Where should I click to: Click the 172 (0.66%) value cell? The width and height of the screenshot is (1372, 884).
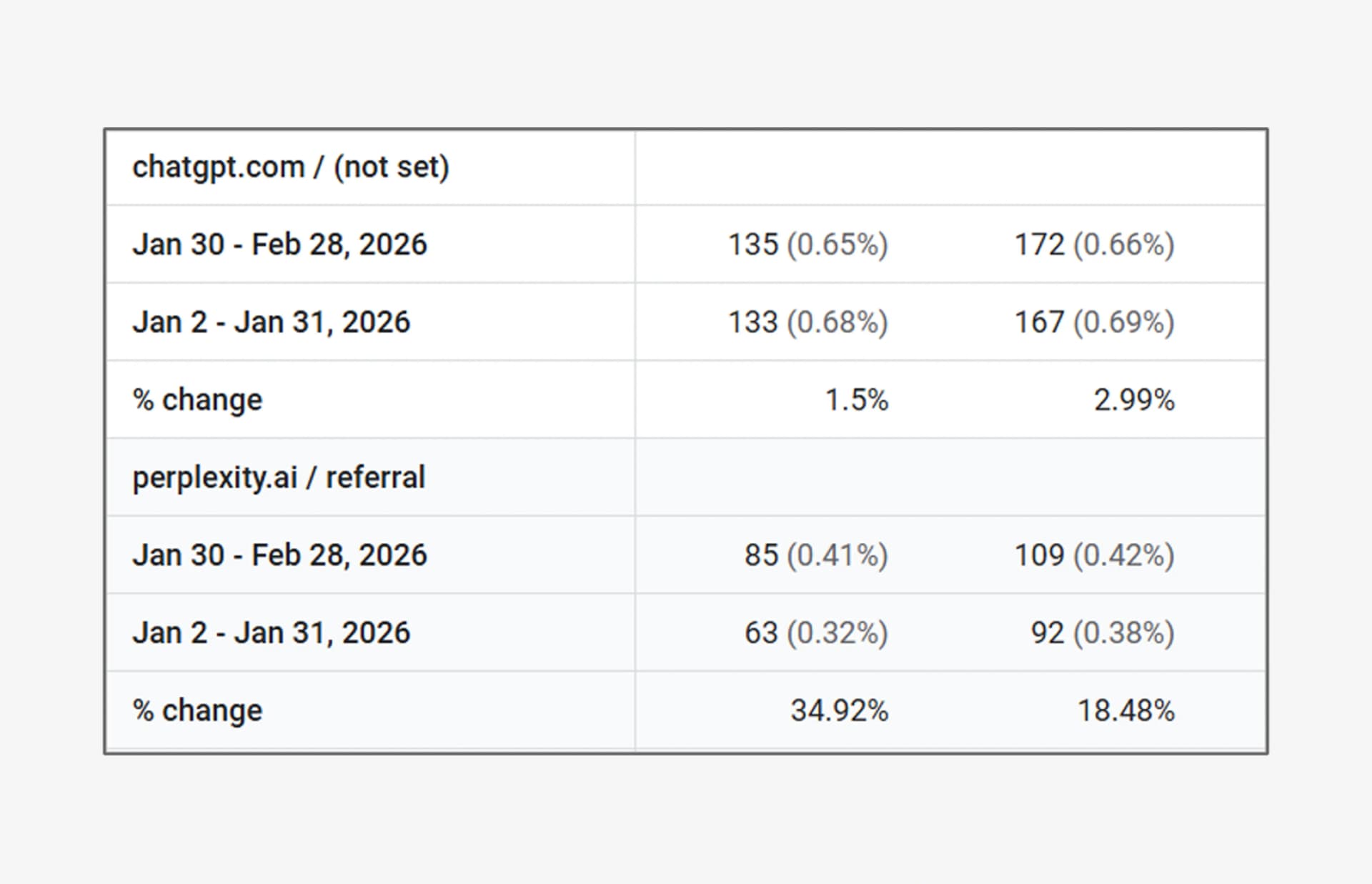click(1095, 244)
